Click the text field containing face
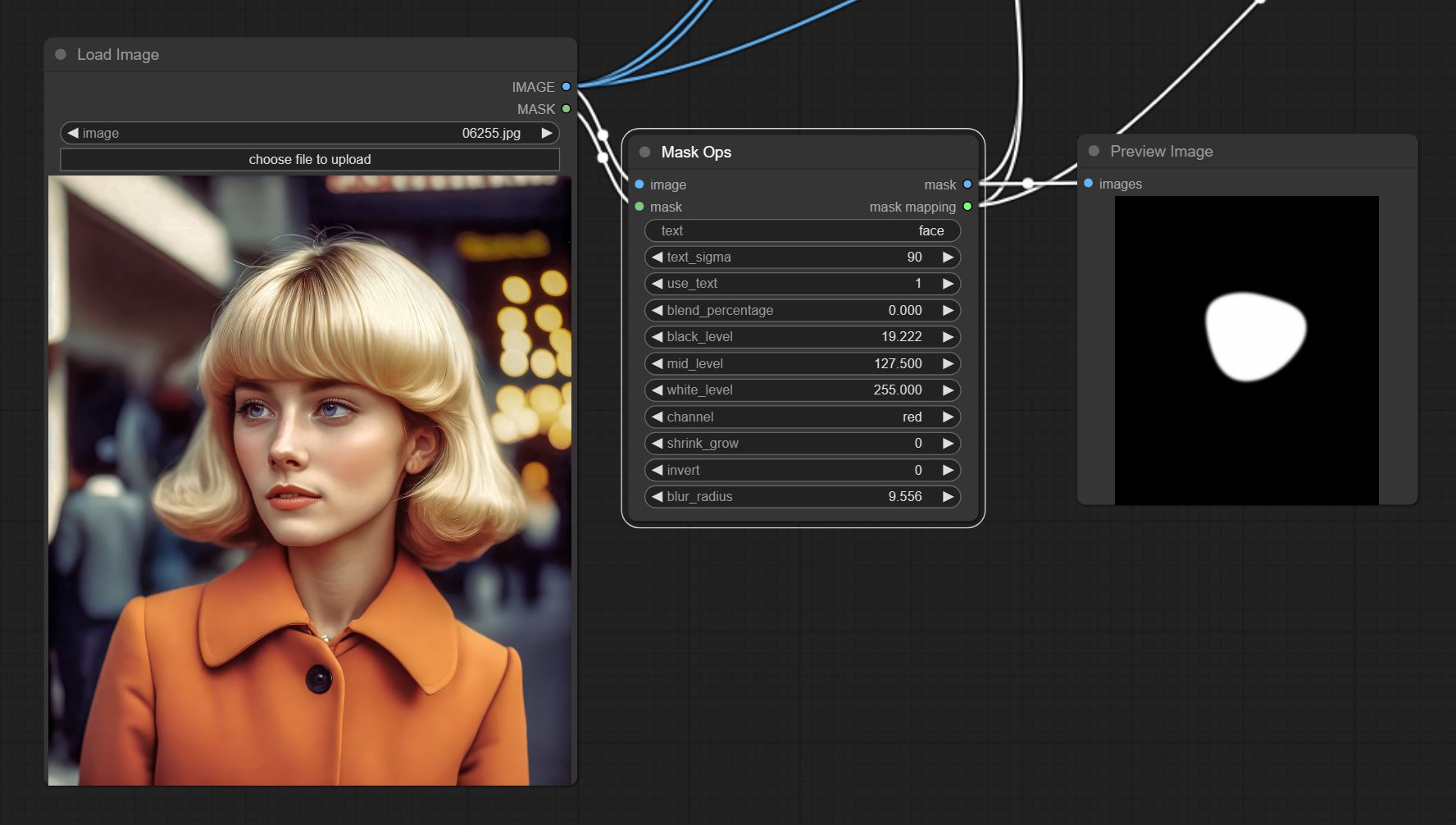 (x=803, y=230)
